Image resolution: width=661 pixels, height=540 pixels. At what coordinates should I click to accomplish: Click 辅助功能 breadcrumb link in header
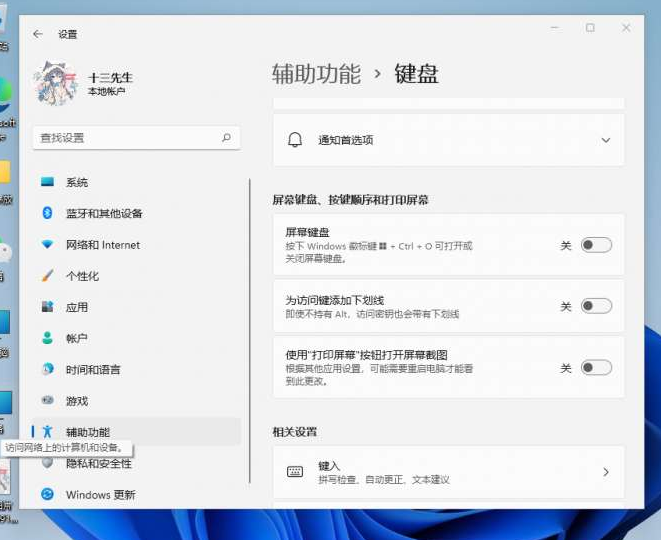click(x=316, y=74)
